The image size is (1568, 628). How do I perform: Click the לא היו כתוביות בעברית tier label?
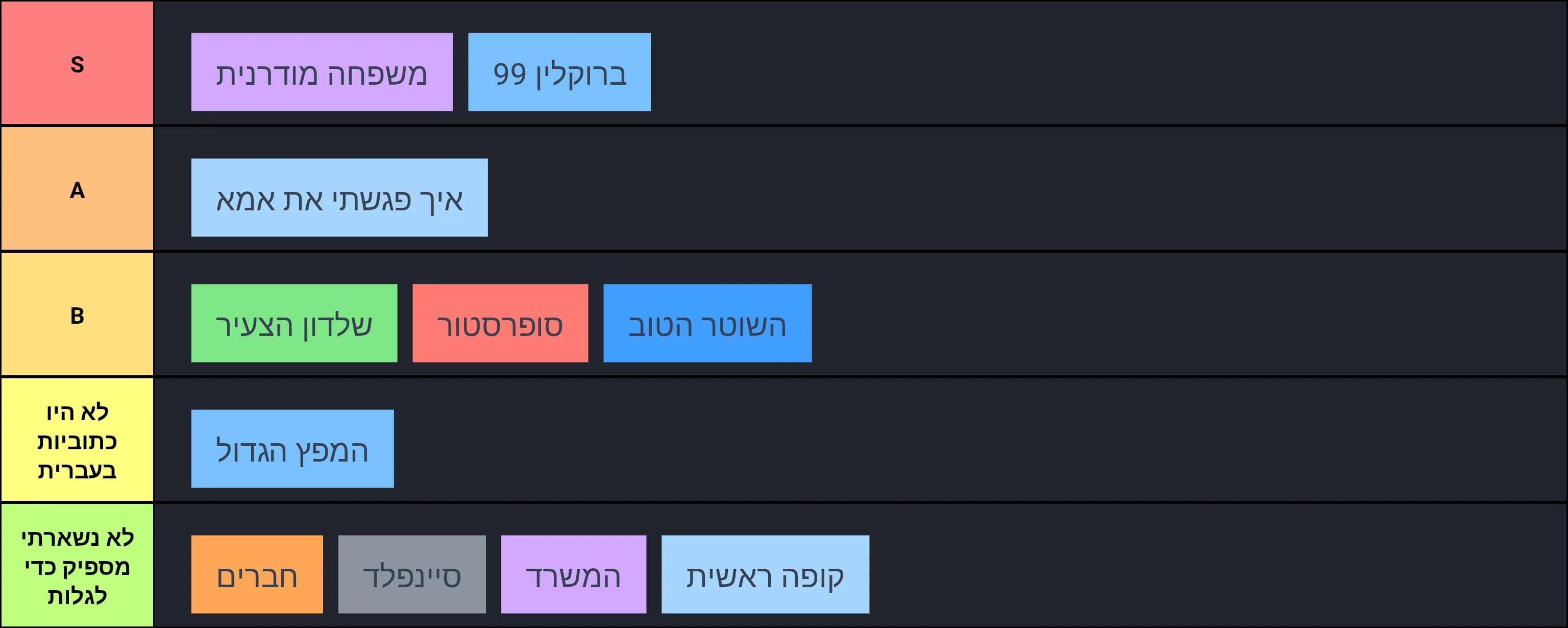point(77,441)
